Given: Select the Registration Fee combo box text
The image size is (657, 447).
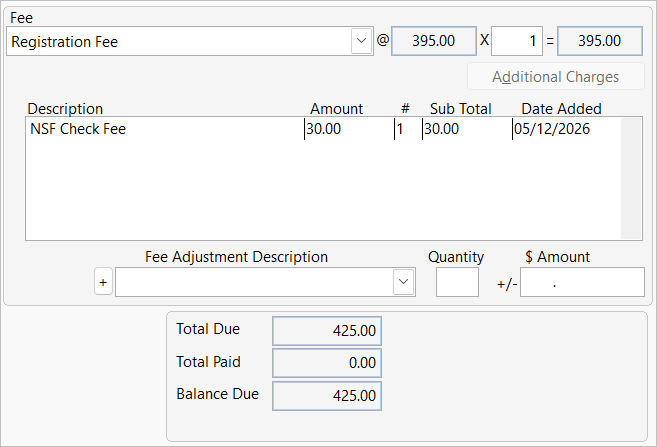Looking at the screenshot, I should coord(65,41).
